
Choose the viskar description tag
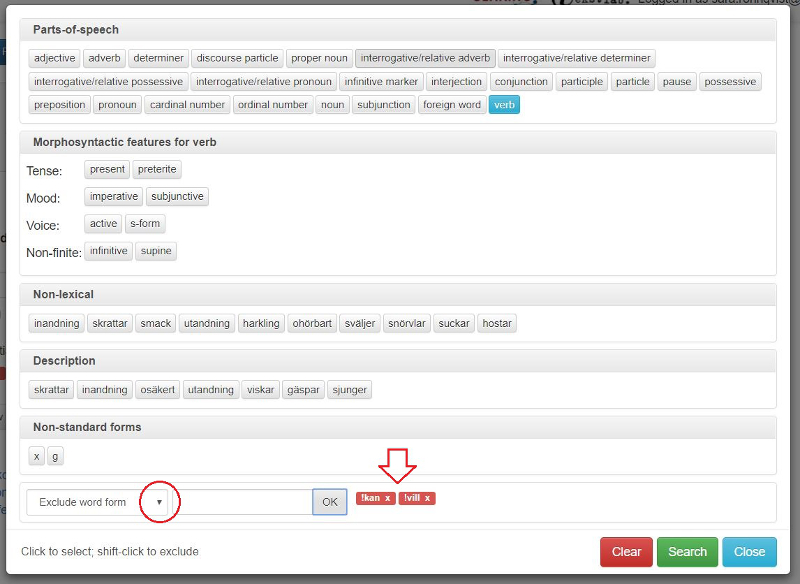click(x=260, y=390)
